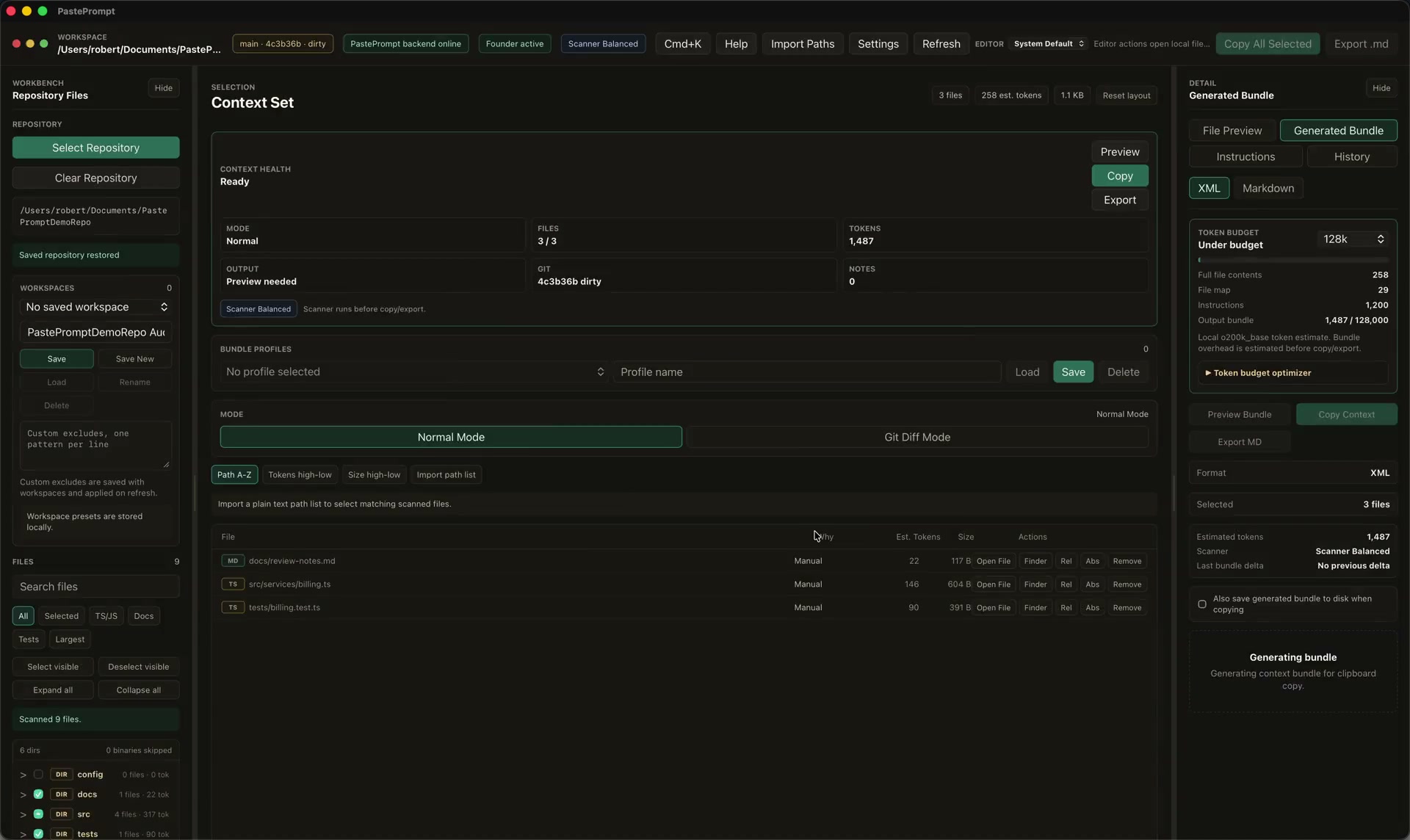
Task: Click the token budget progress bar
Action: click(x=1292, y=260)
